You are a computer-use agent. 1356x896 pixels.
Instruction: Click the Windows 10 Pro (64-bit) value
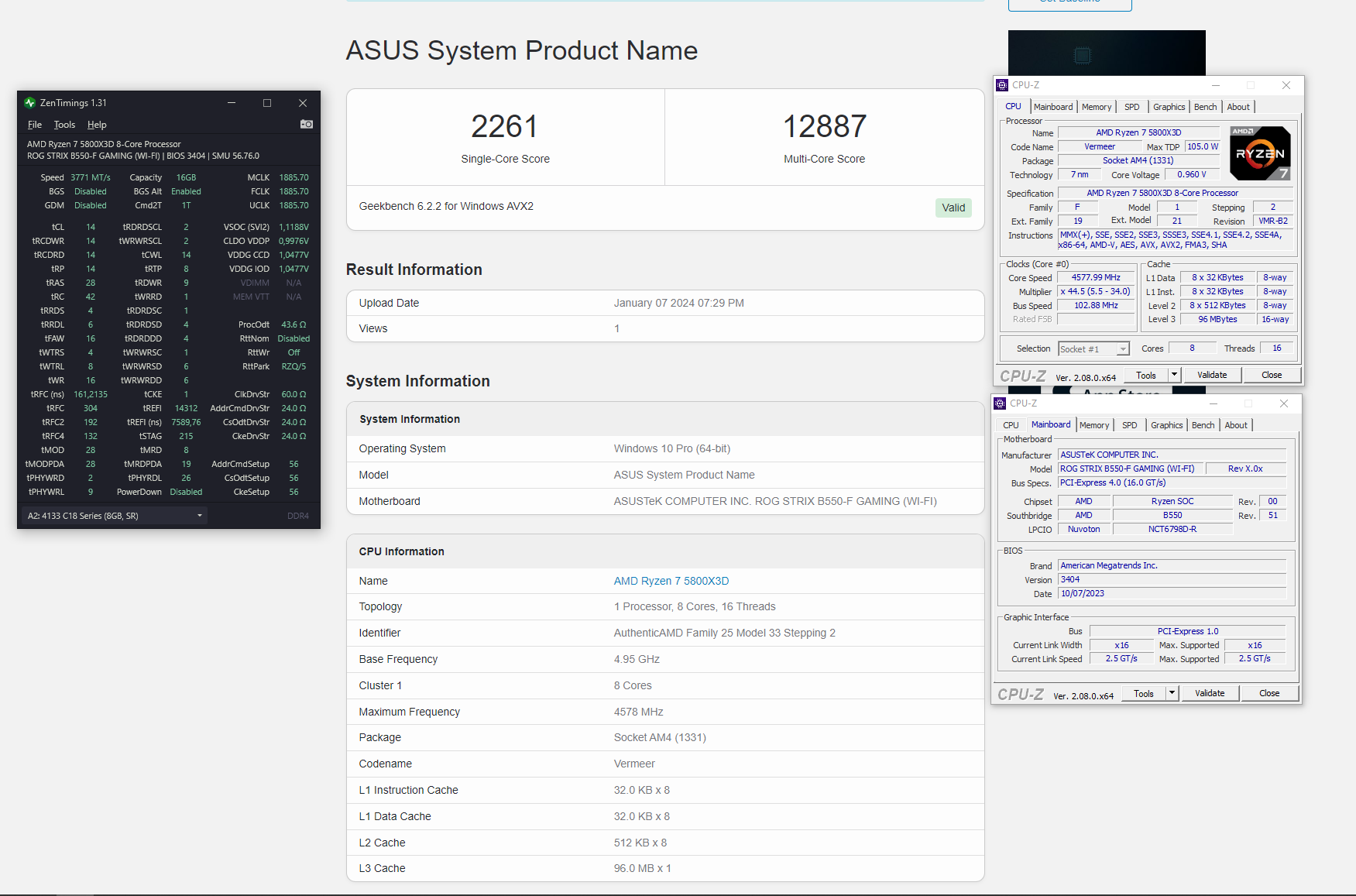pyautogui.click(x=672, y=448)
